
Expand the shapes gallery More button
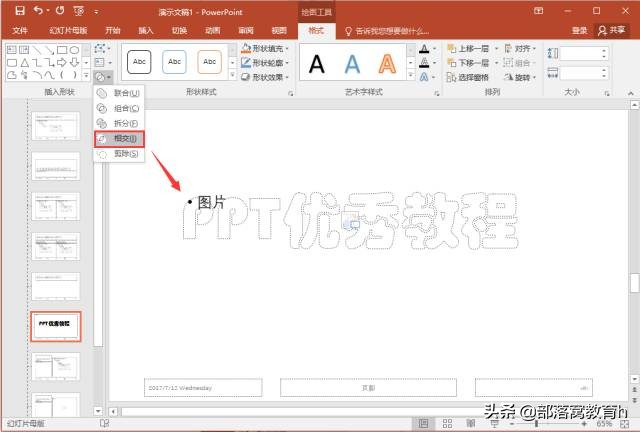click(x=86, y=75)
